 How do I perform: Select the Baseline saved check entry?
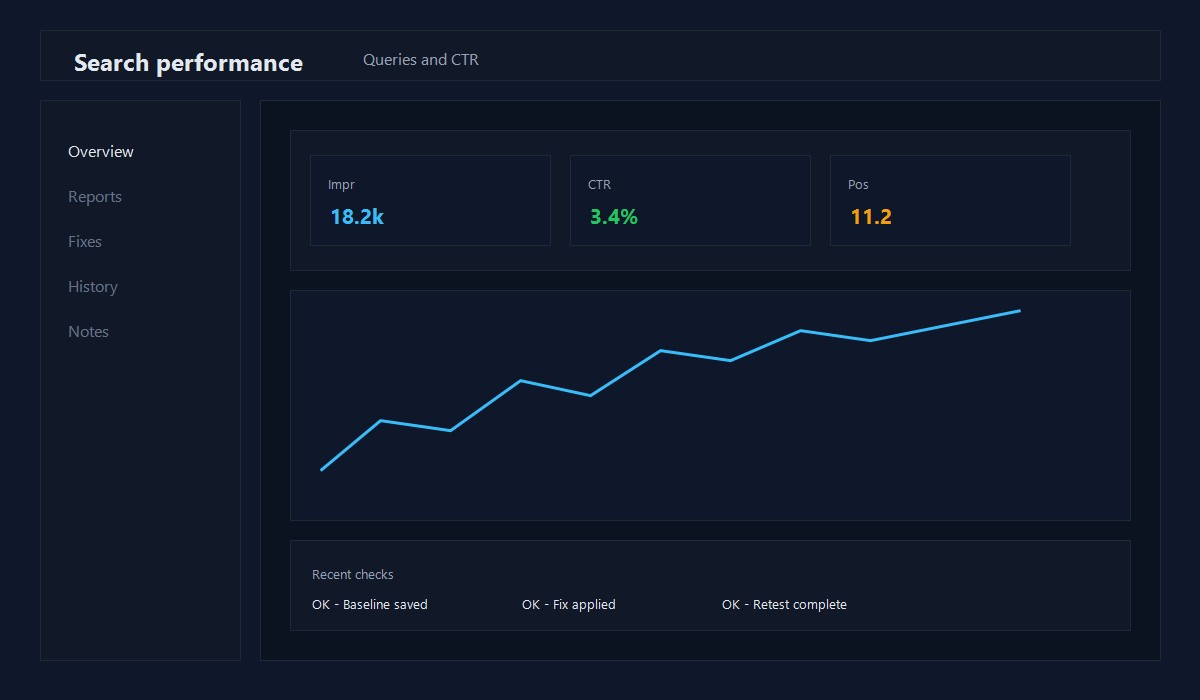370,604
